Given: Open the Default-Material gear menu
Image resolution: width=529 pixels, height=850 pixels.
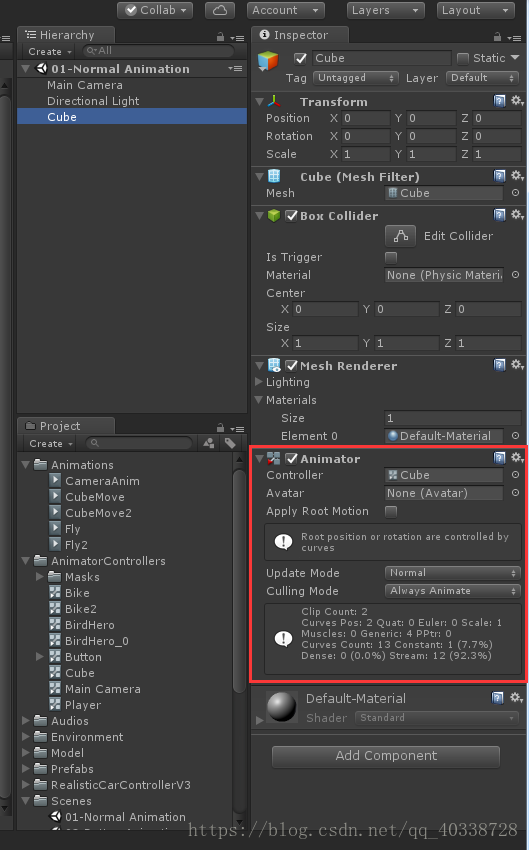Looking at the screenshot, I should pos(517,698).
